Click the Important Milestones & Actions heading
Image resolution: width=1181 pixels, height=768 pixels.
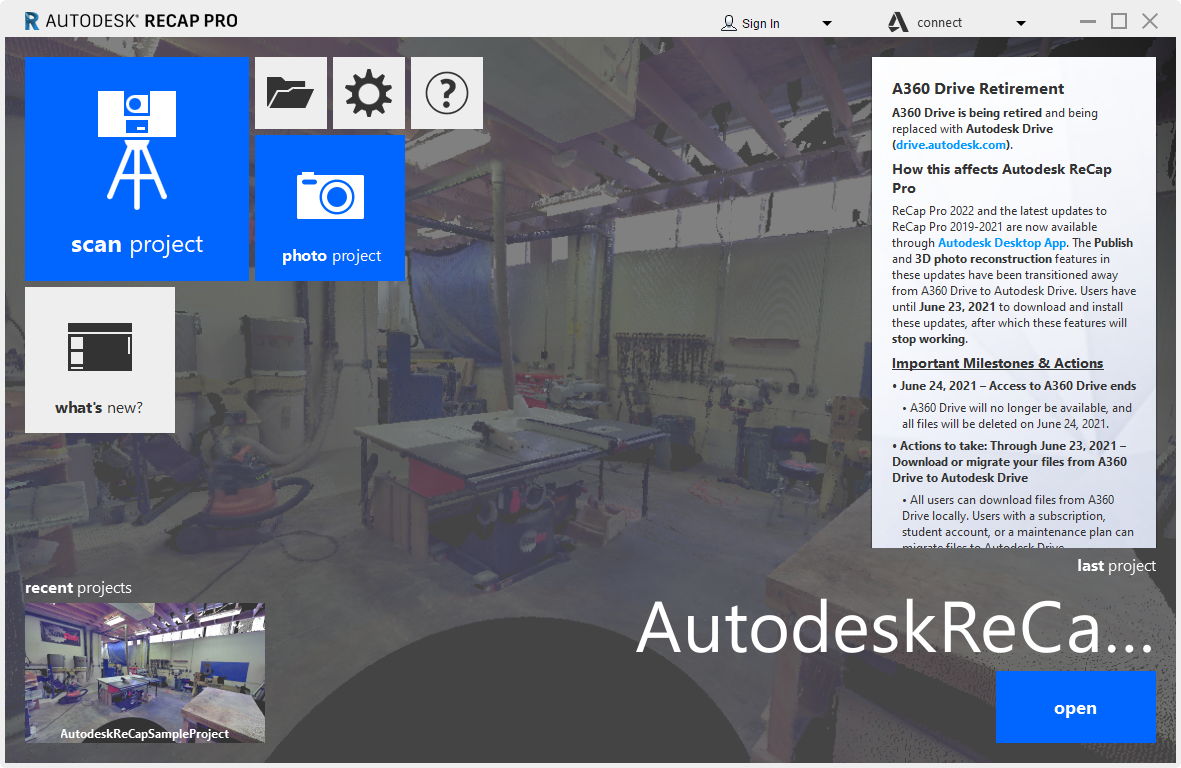997,363
